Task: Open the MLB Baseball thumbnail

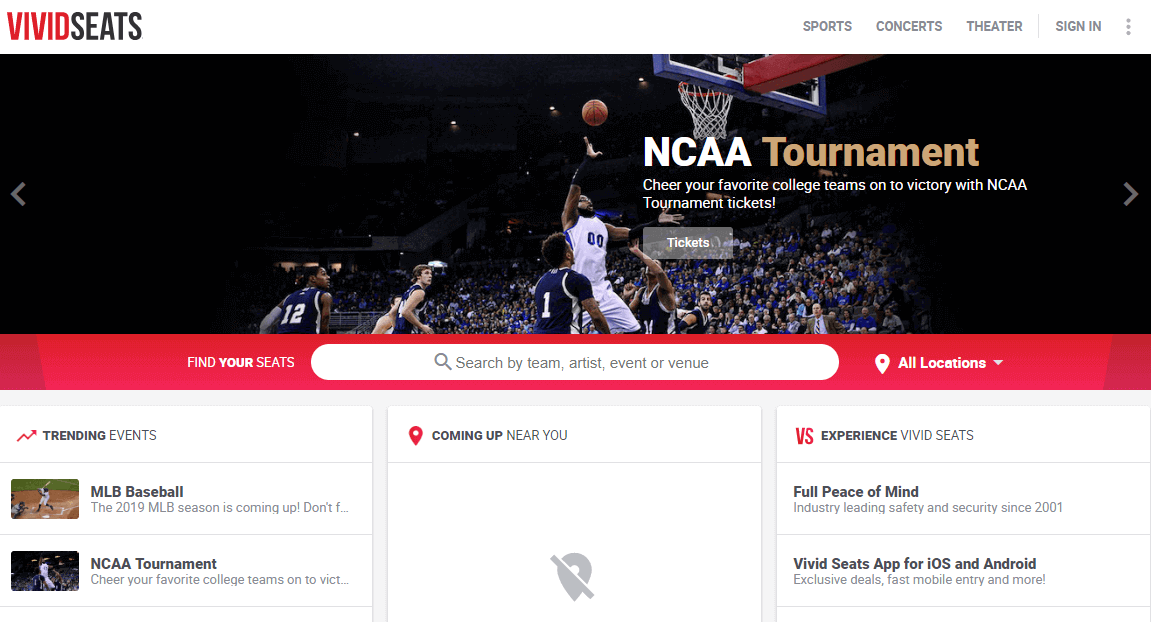Action: tap(45, 499)
